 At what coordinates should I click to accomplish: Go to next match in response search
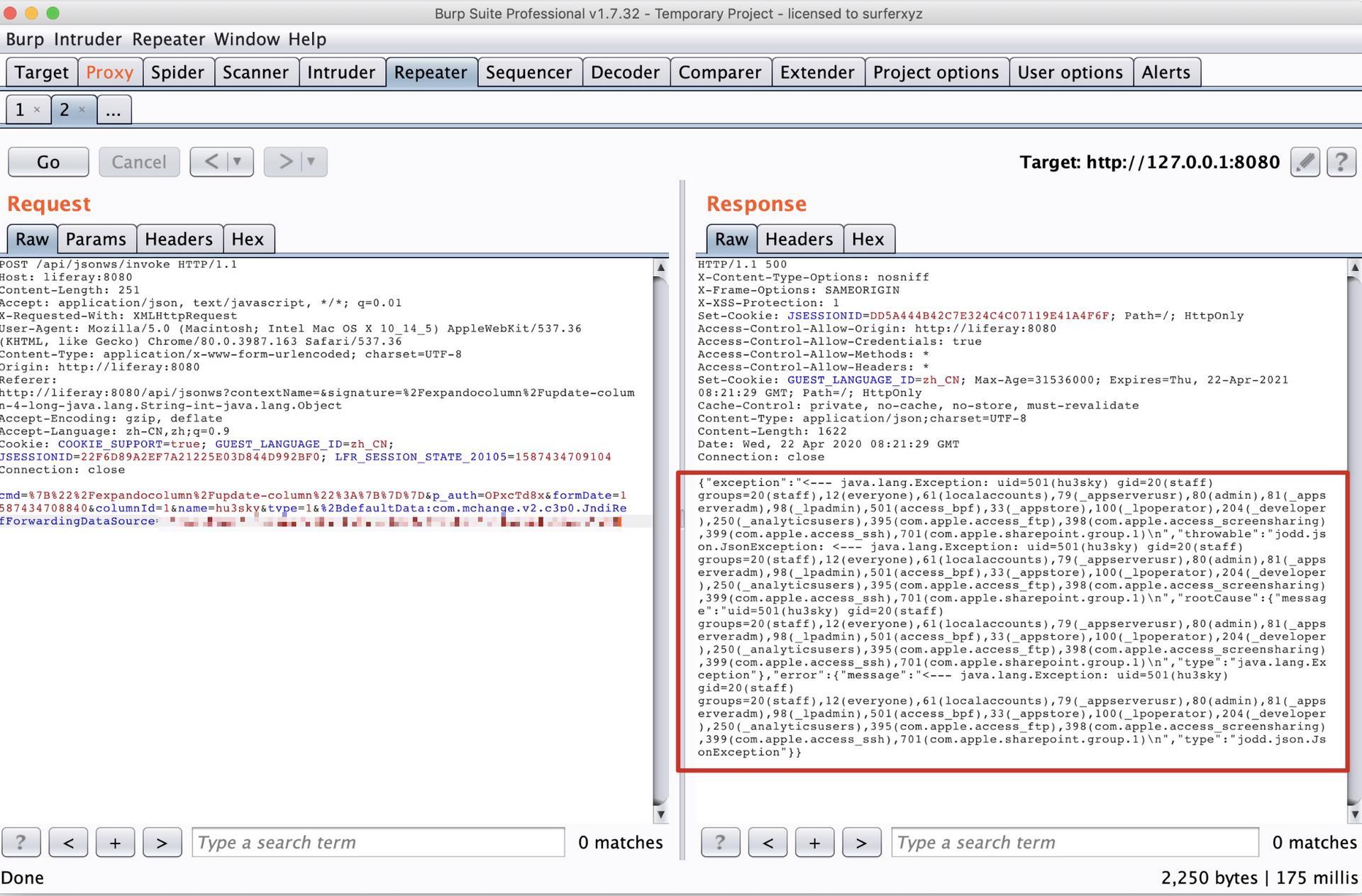tap(861, 842)
